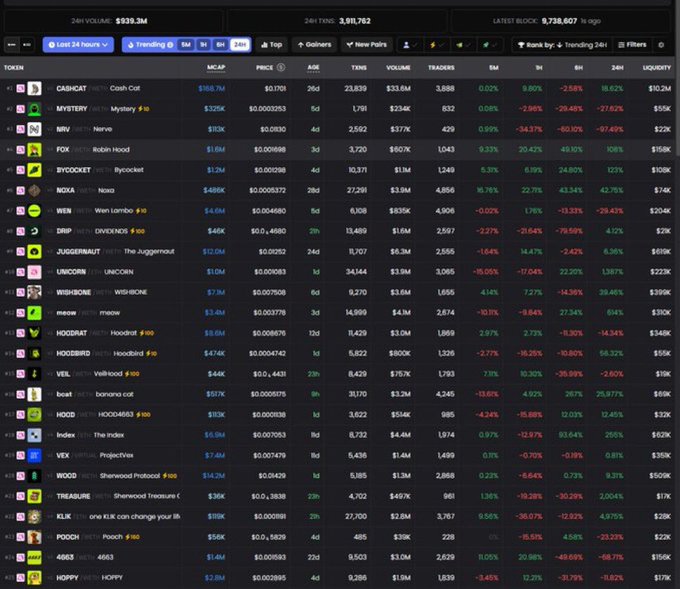Open the HOODBIRD token pair
680x589 pixels.
pos(338,353)
